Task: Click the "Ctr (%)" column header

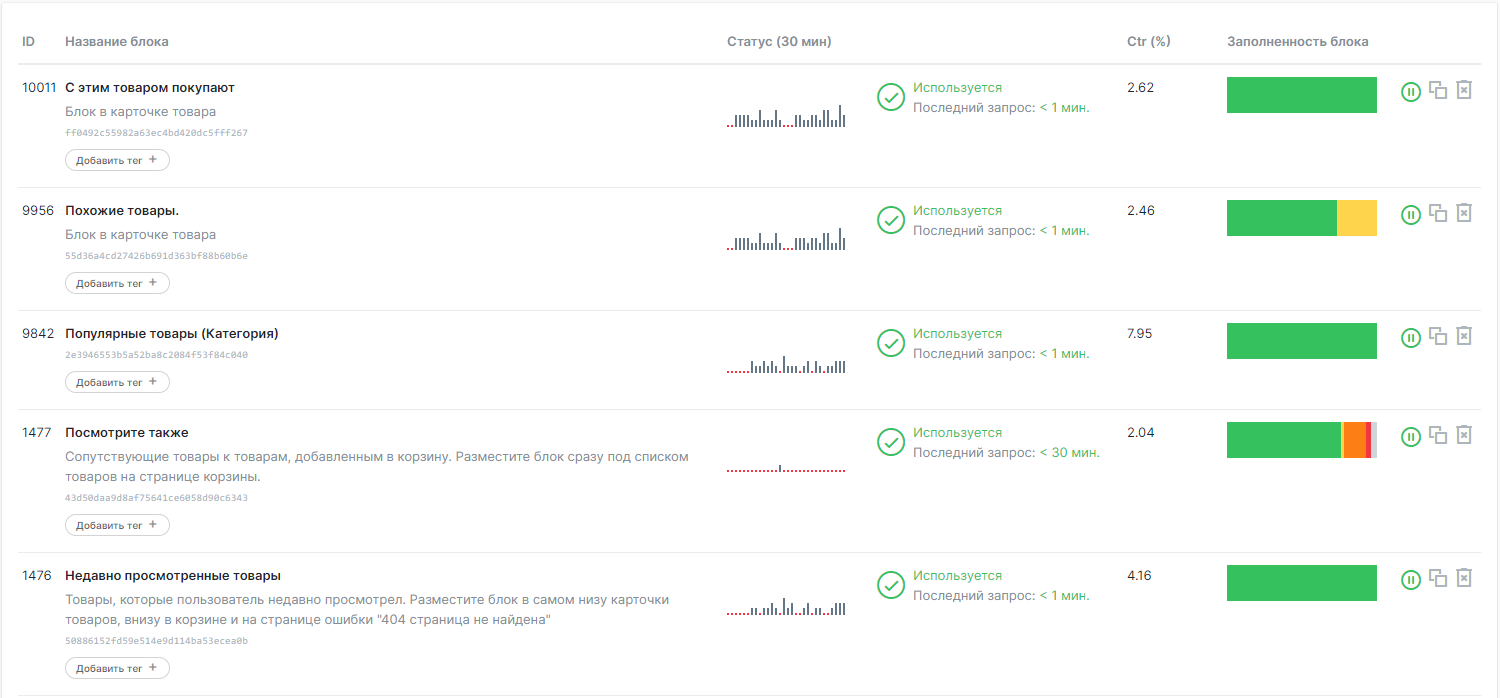Action: (x=1148, y=42)
